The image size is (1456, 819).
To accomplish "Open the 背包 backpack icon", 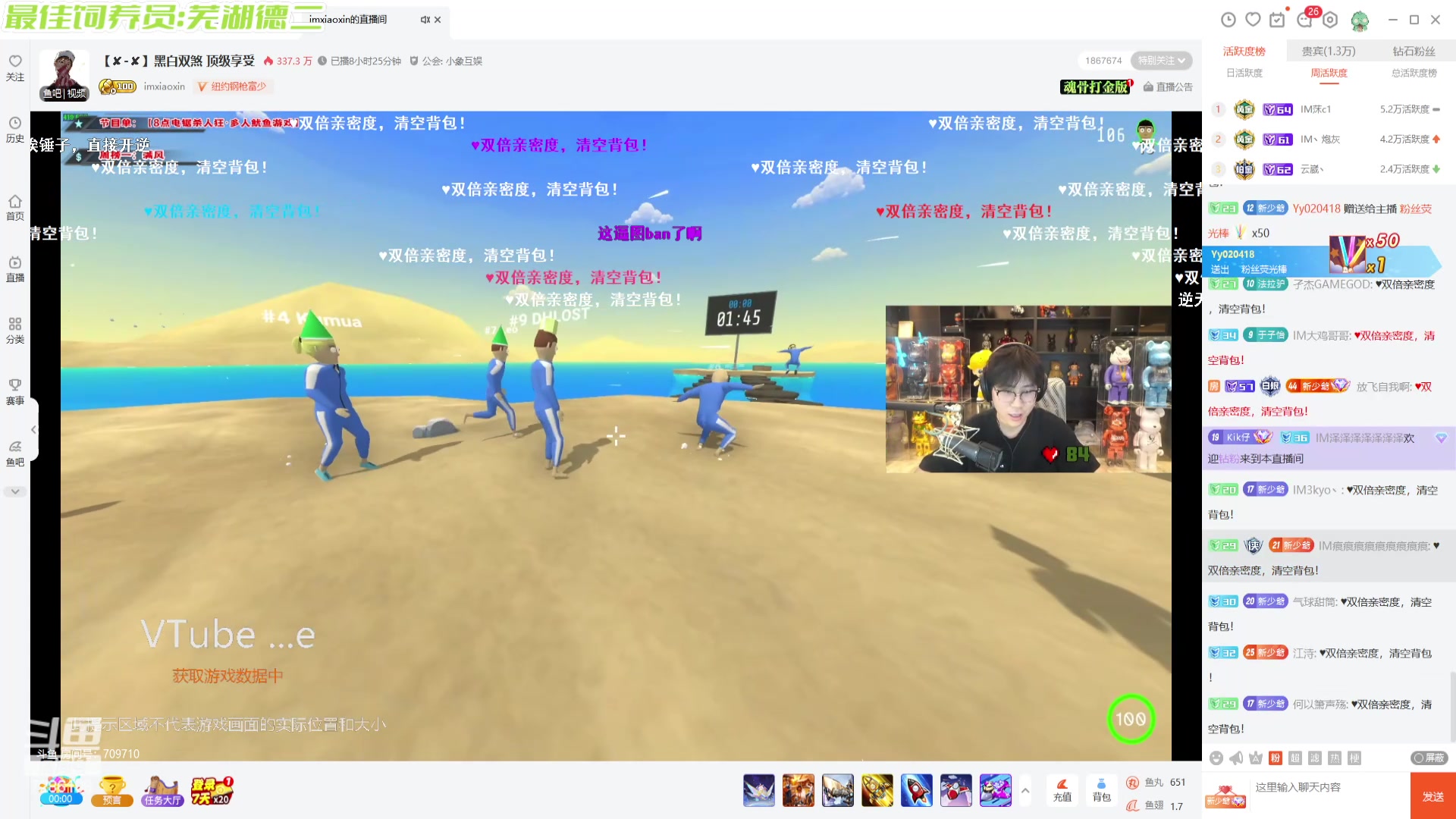I will [x=1101, y=789].
